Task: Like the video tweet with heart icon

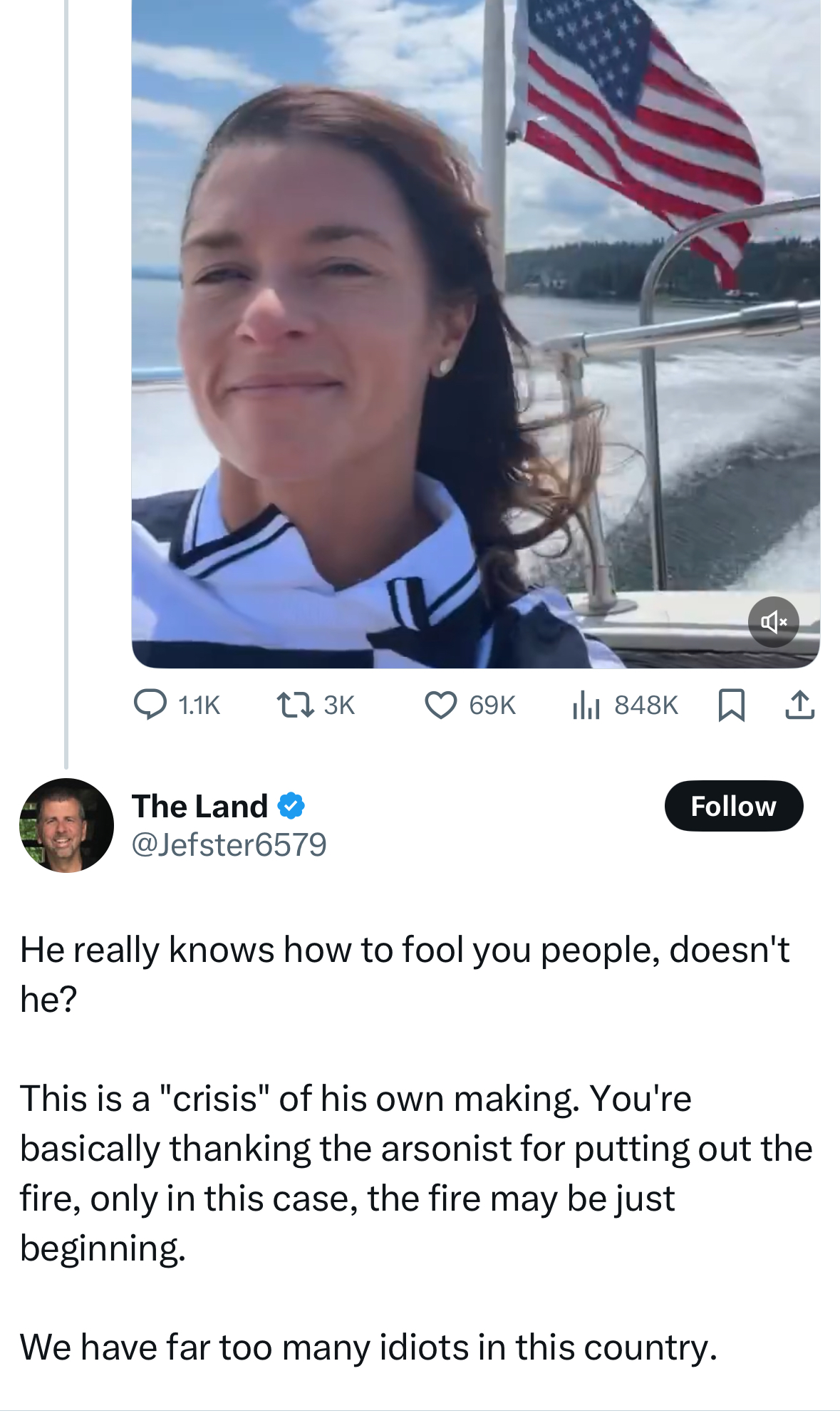Action: tap(441, 705)
